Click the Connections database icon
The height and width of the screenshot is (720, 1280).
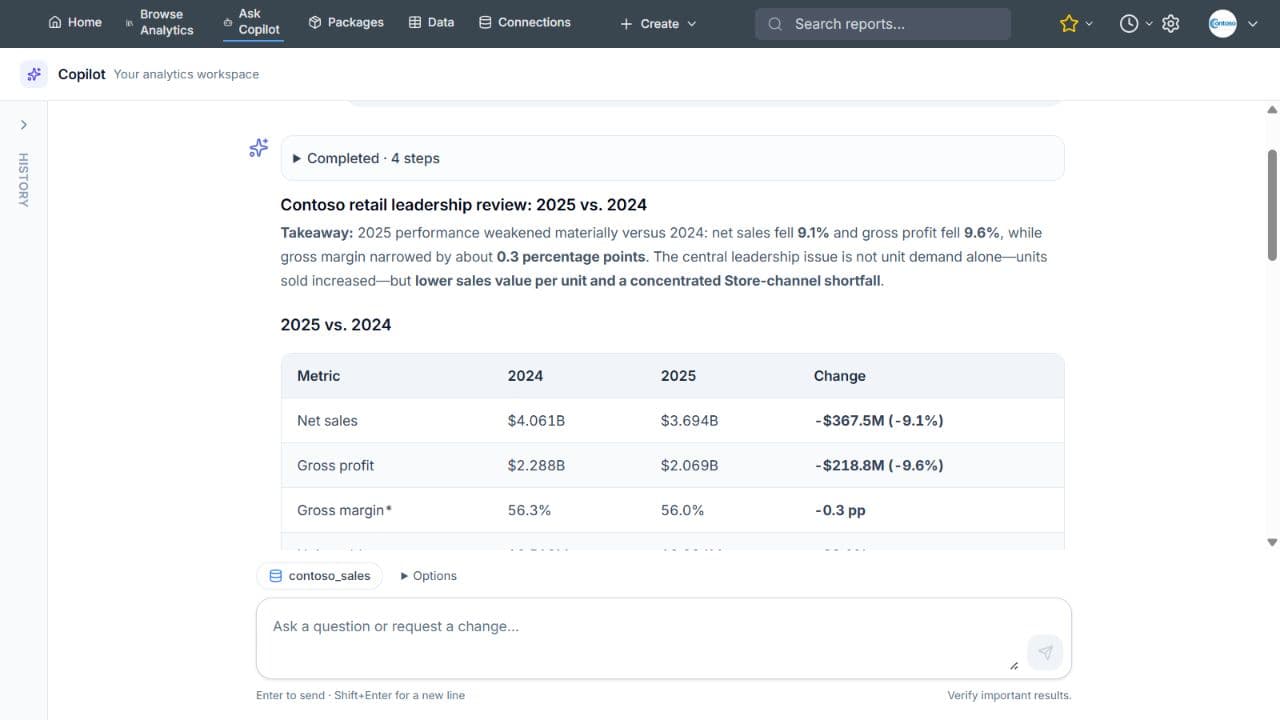tap(485, 22)
